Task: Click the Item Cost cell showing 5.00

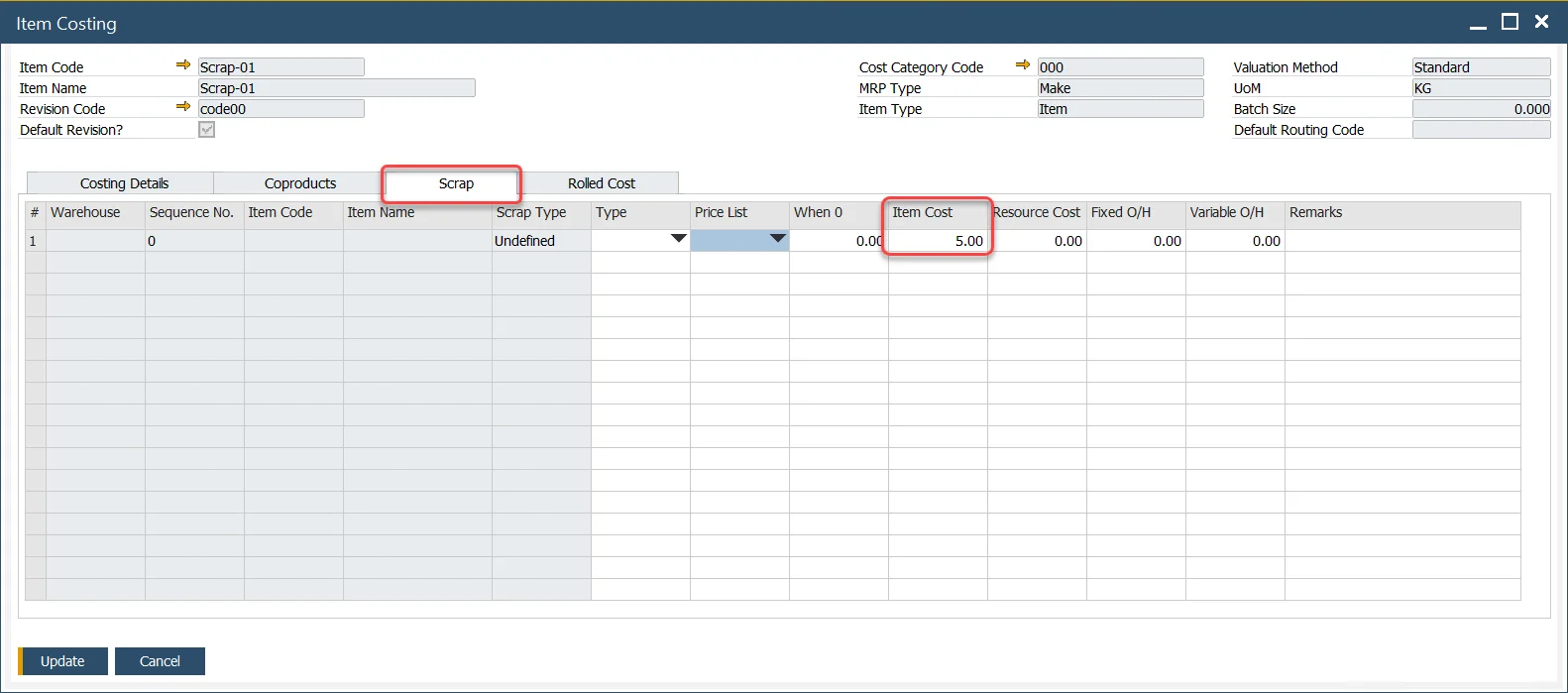Action: pyautogui.click(x=938, y=241)
